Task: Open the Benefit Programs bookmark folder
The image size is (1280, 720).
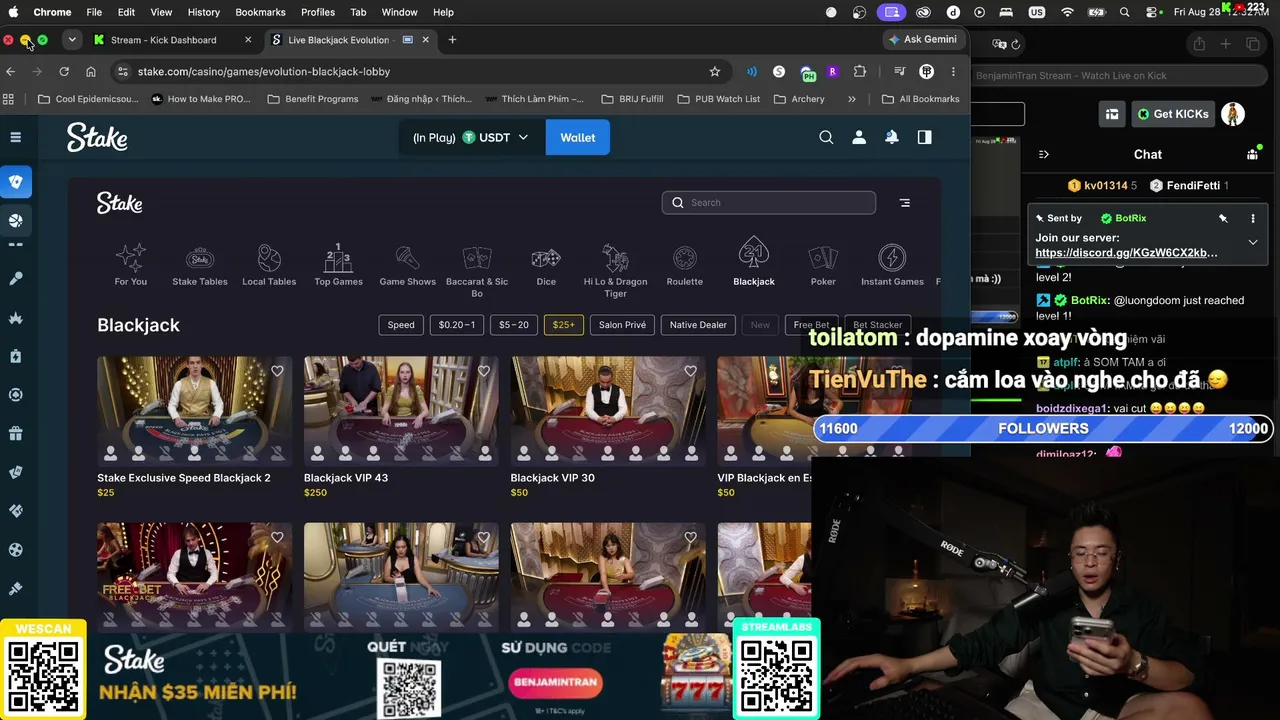Action: 312,99
